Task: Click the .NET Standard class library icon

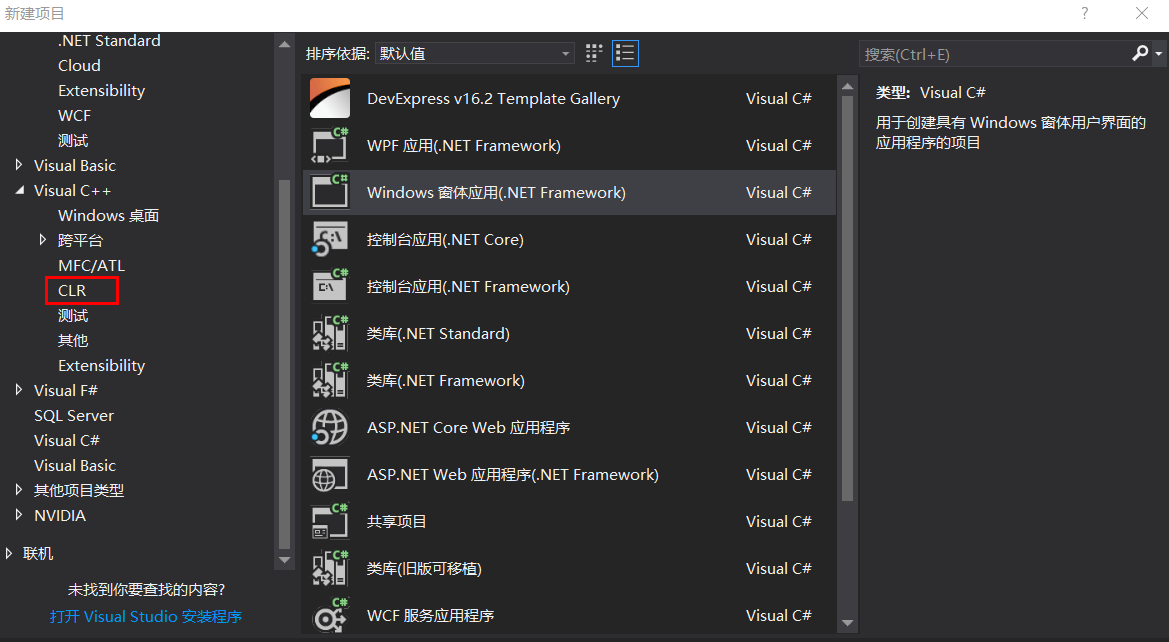Action: tap(330, 333)
